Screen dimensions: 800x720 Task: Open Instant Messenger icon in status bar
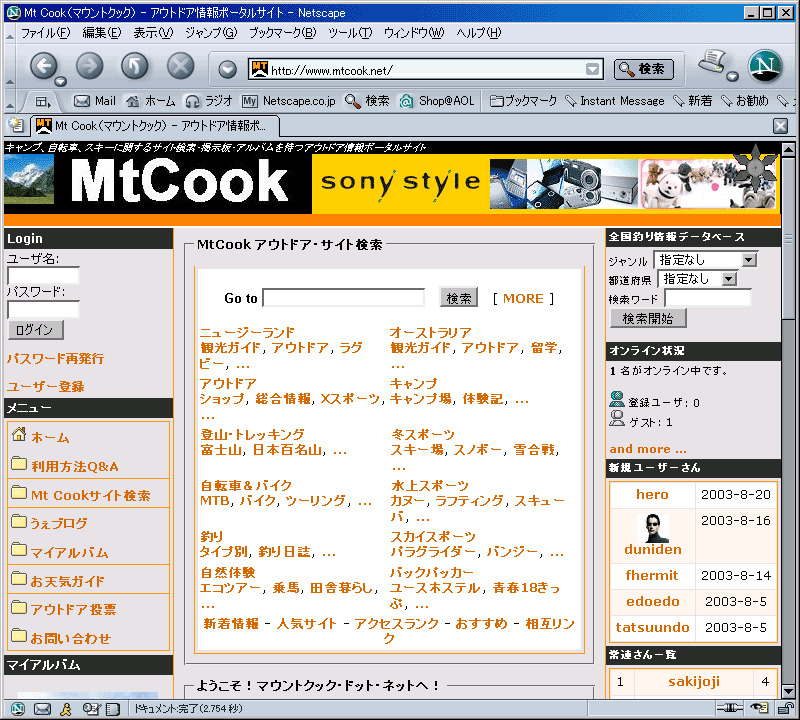coord(66,708)
